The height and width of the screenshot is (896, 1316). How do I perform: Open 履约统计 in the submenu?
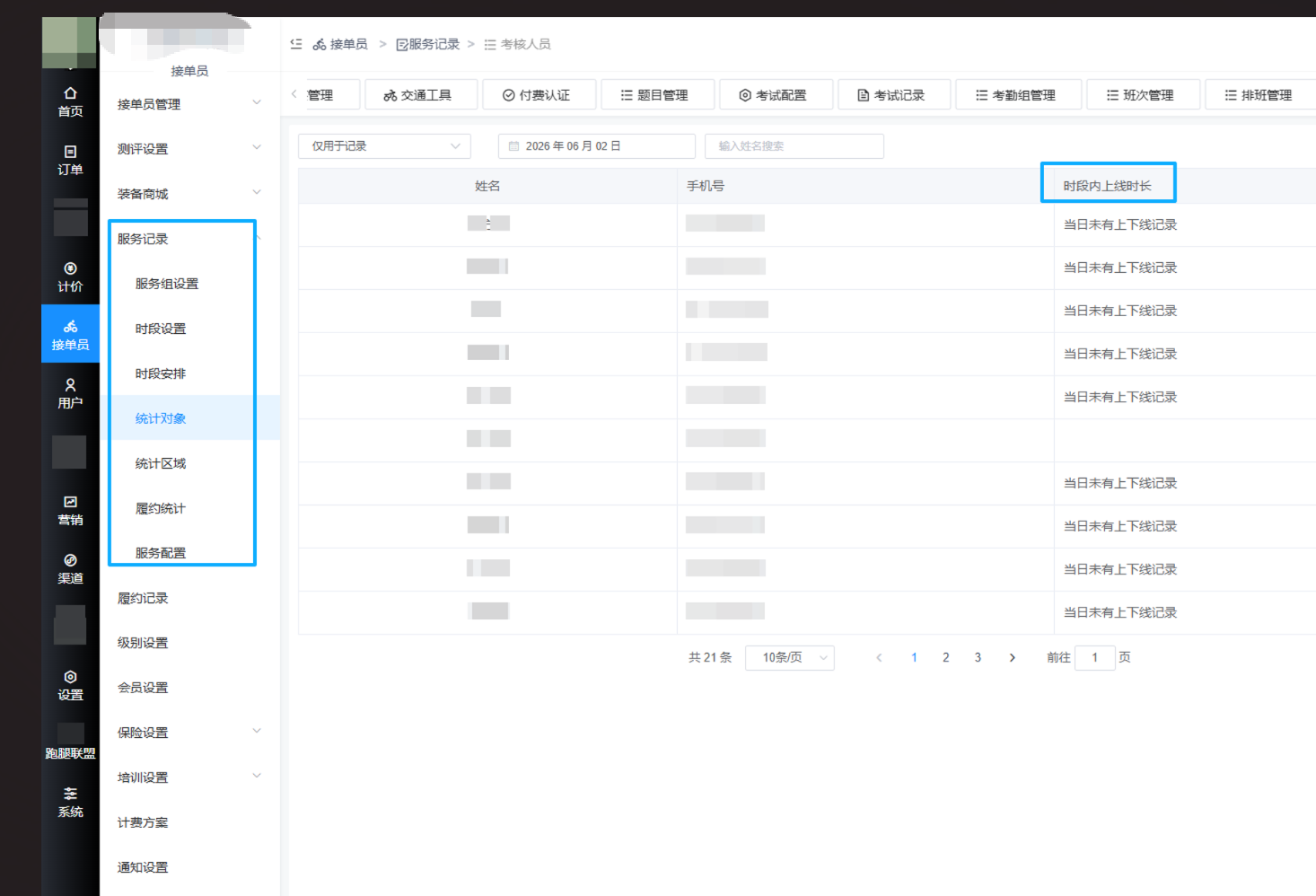pos(161,508)
